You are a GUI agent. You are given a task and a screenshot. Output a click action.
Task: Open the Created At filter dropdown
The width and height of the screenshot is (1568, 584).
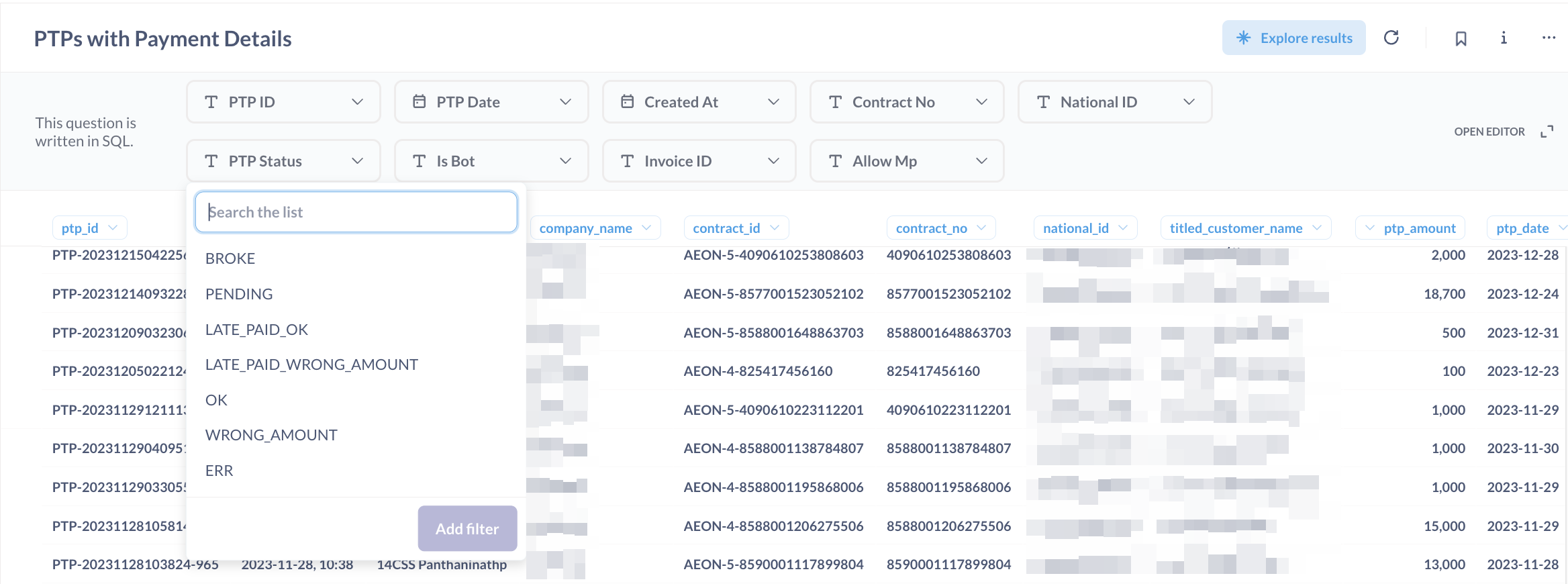point(699,102)
